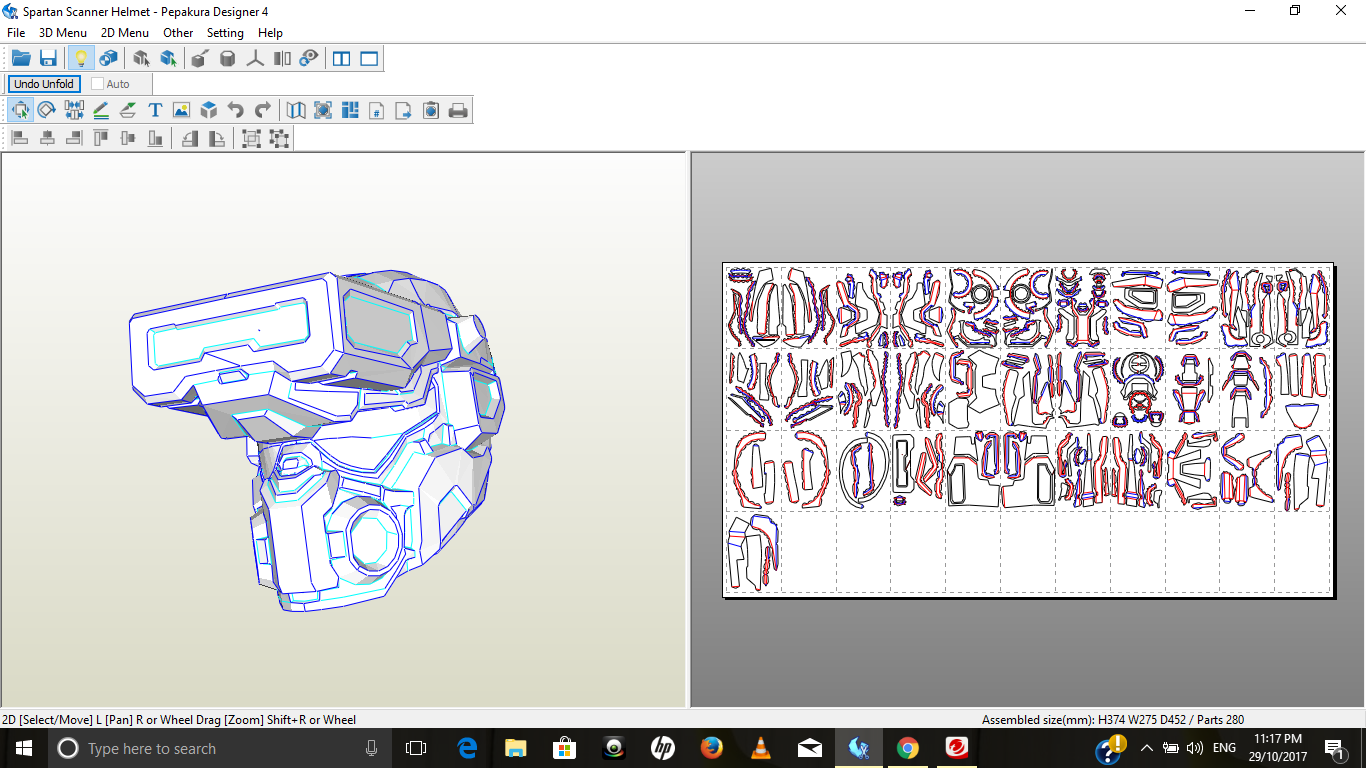This screenshot has height=768, width=1366.
Task: Select the Insert Image tool
Action: pyautogui.click(x=181, y=110)
